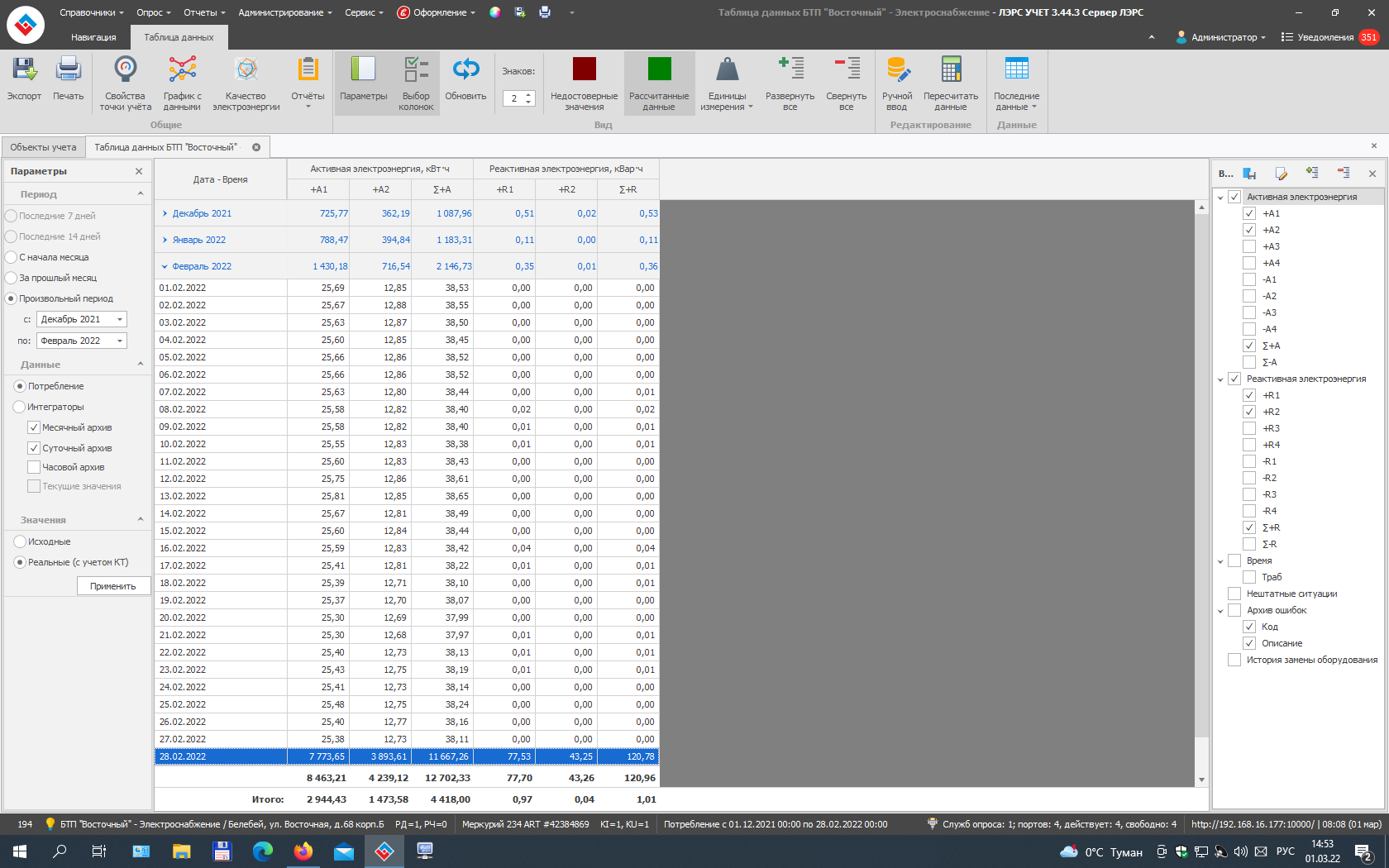This screenshot has width=1389, height=868.
Task: Close the Таблица данных БТП Восточный tab
Action: [x=256, y=147]
